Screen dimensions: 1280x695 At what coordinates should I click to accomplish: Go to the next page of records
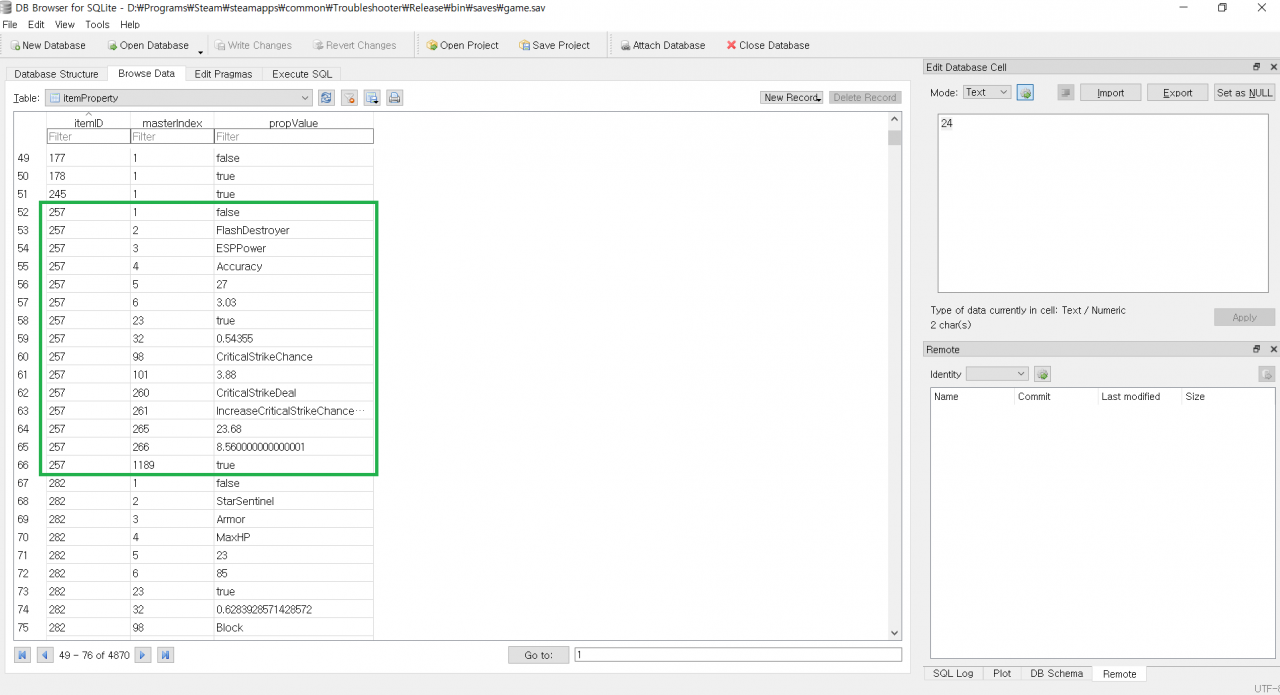pyautogui.click(x=143, y=655)
